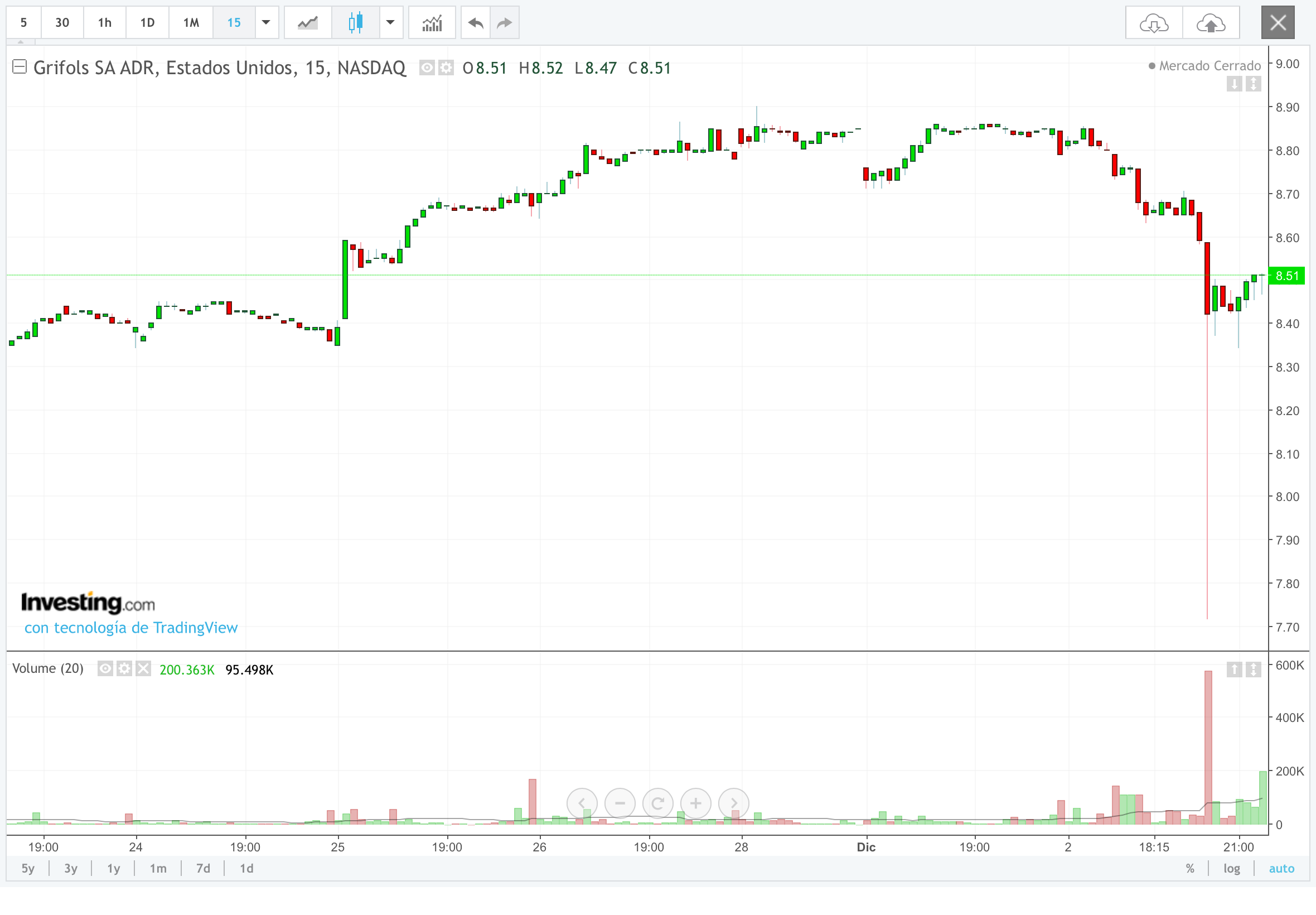Load saved chart layout from cloud
1316x915 pixels.
[x=1154, y=23]
